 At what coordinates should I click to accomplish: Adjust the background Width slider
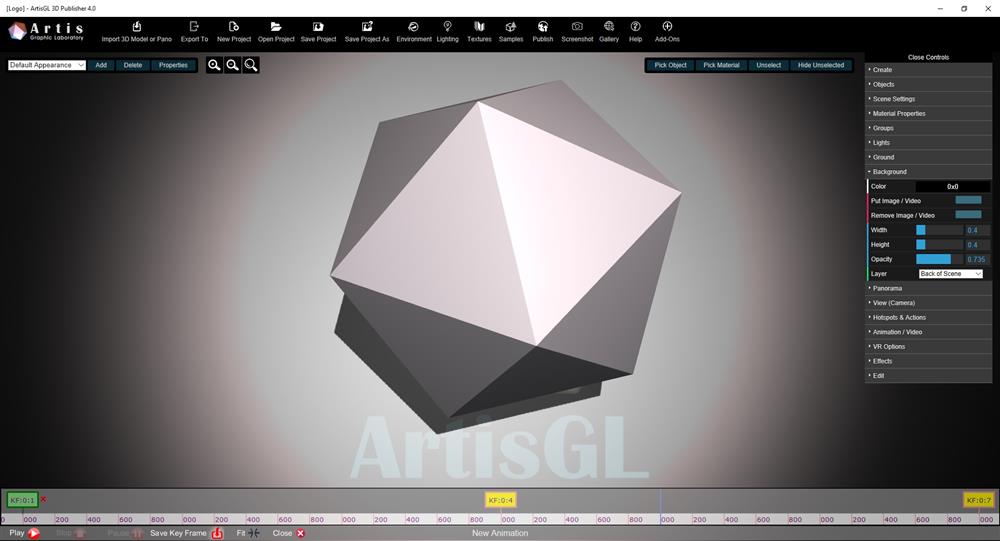click(x=939, y=230)
